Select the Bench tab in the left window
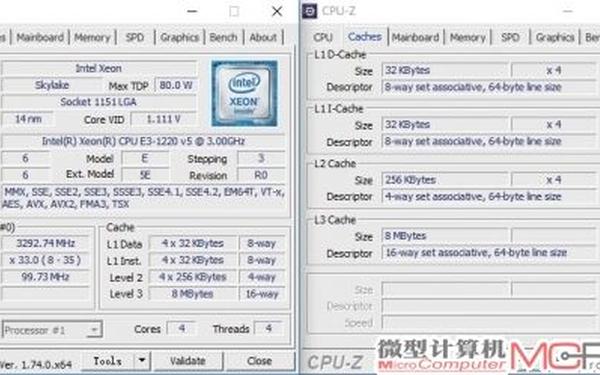This screenshot has width=600, height=375. point(223,37)
